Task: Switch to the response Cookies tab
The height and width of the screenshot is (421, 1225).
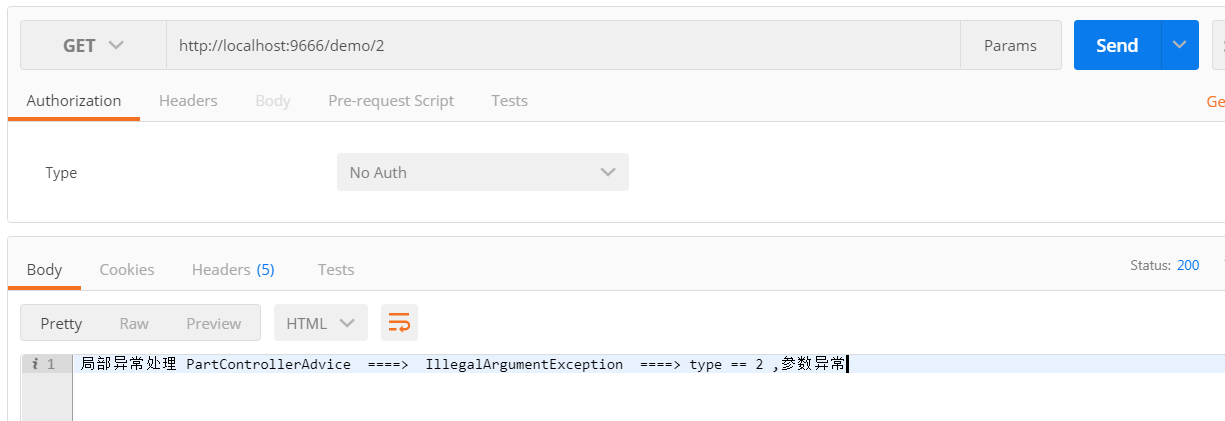Action: coord(127,269)
